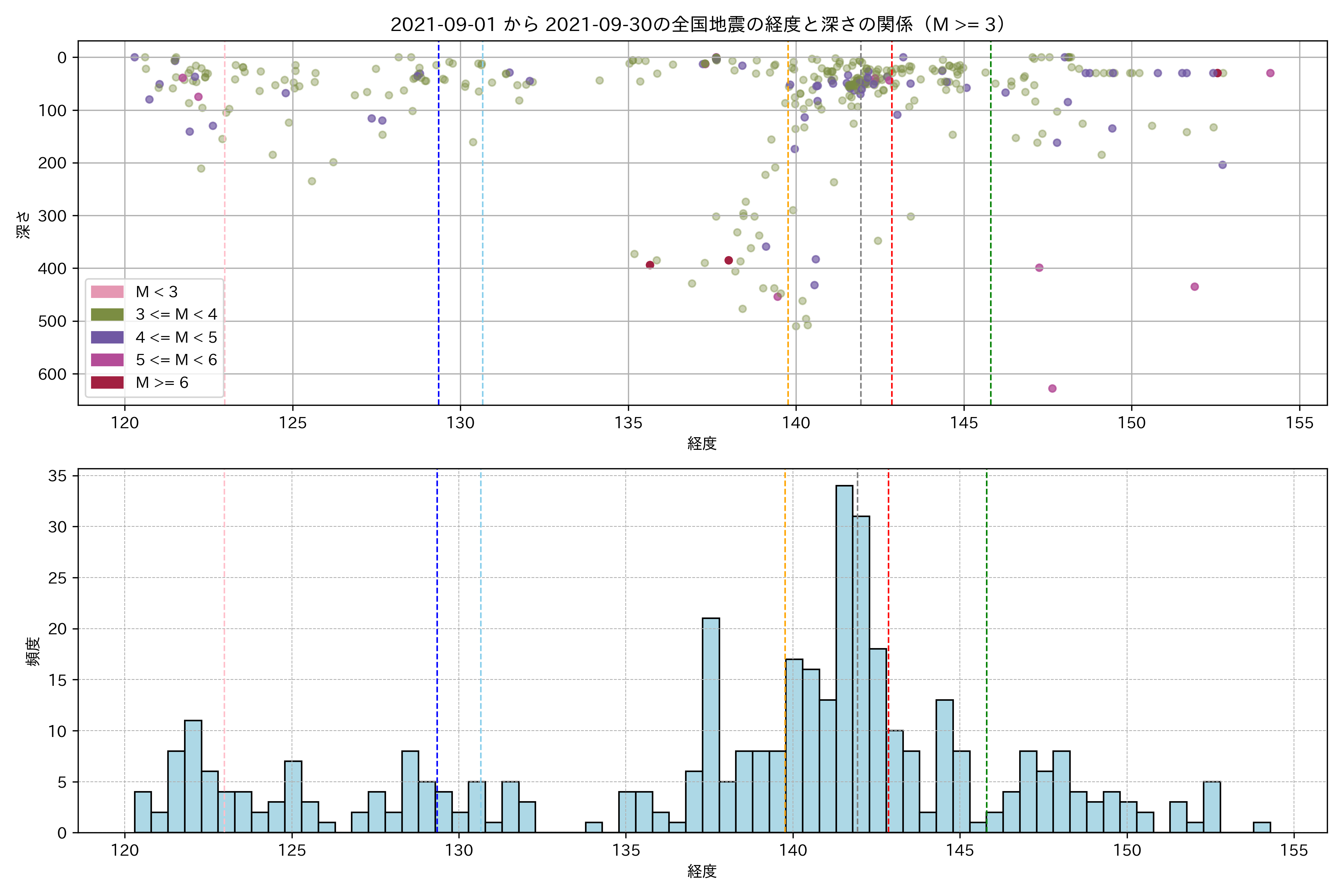The height and width of the screenshot is (896, 1344).
Task: Click the histogram bar of height 21
Action: click(710, 726)
